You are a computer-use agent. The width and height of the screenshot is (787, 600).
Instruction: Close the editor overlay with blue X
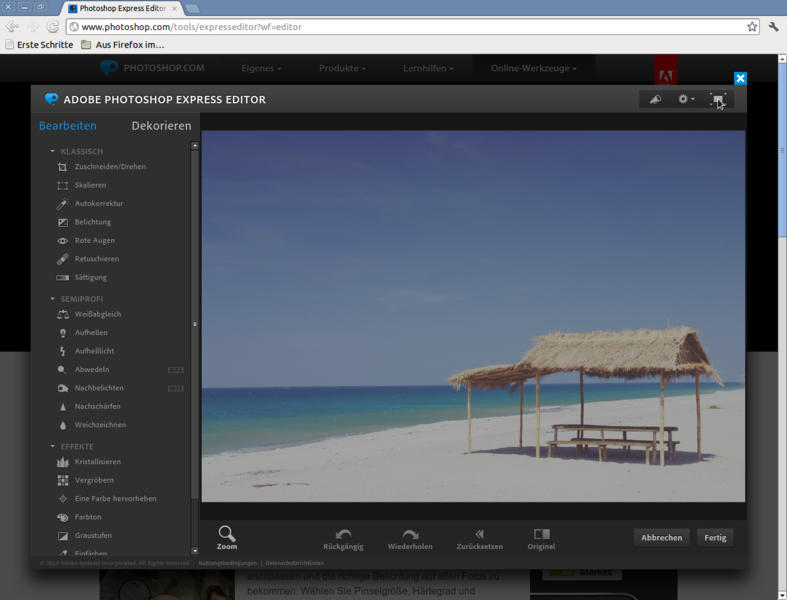tap(740, 78)
